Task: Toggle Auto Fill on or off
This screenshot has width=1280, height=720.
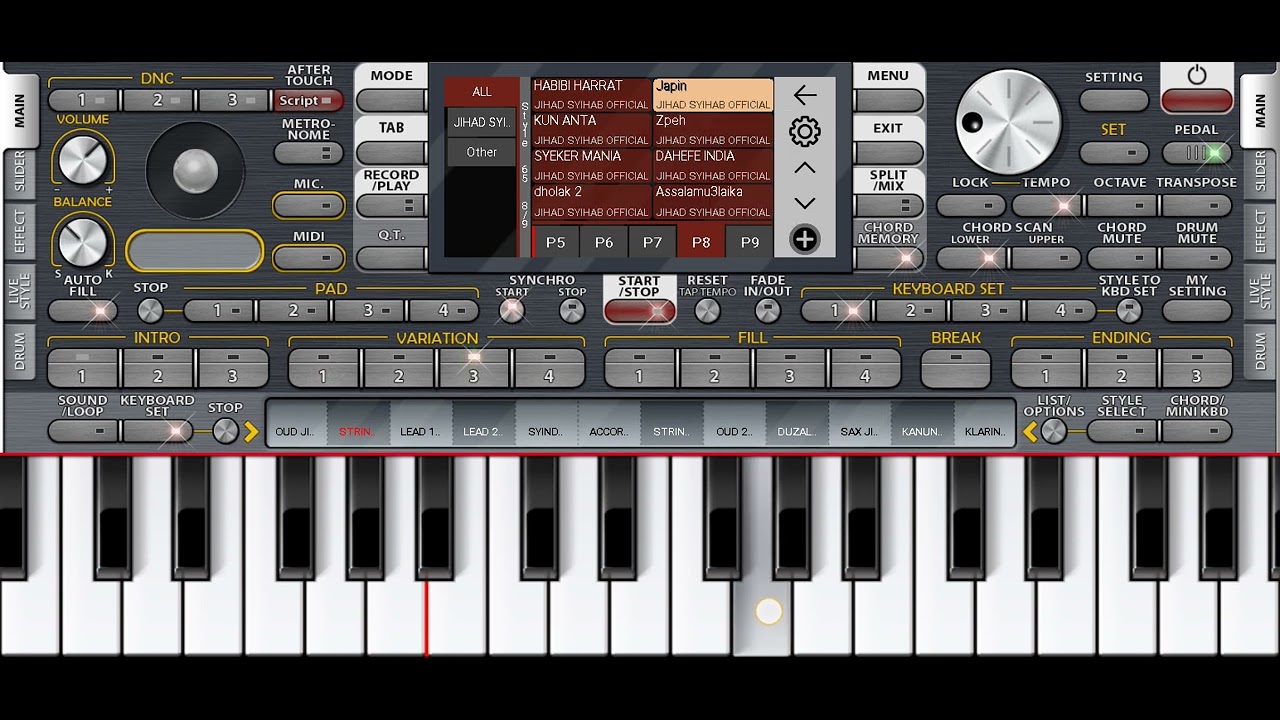Action: coord(83,311)
